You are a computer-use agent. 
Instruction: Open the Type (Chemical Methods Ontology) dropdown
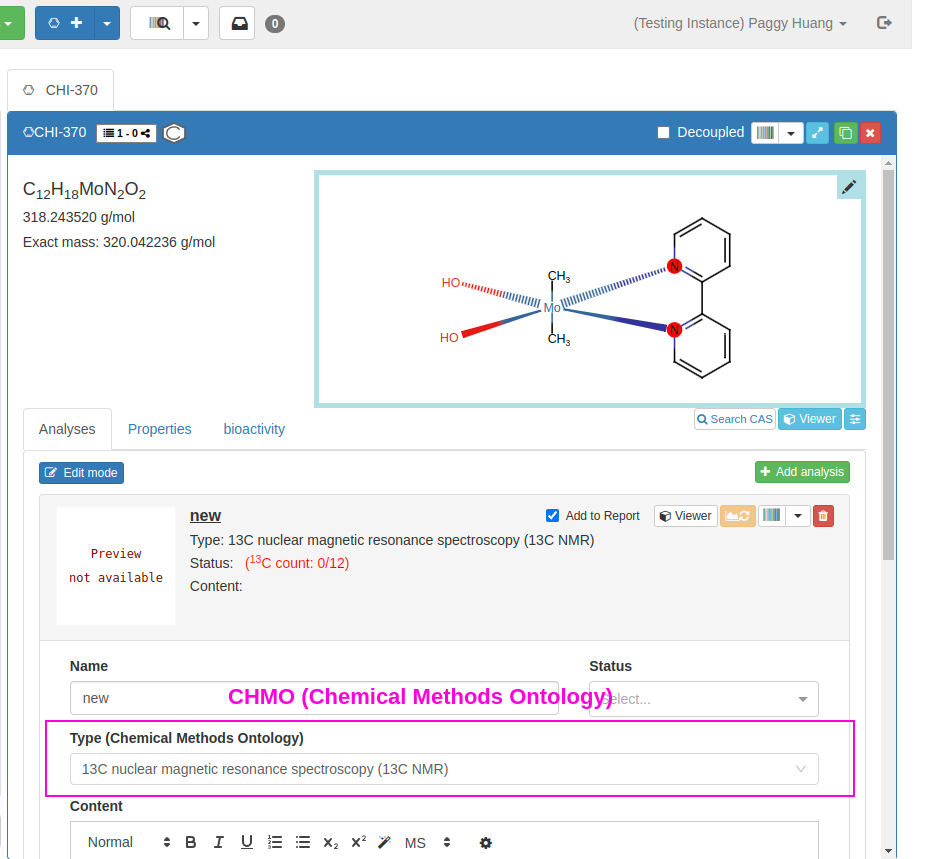pos(444,769)
